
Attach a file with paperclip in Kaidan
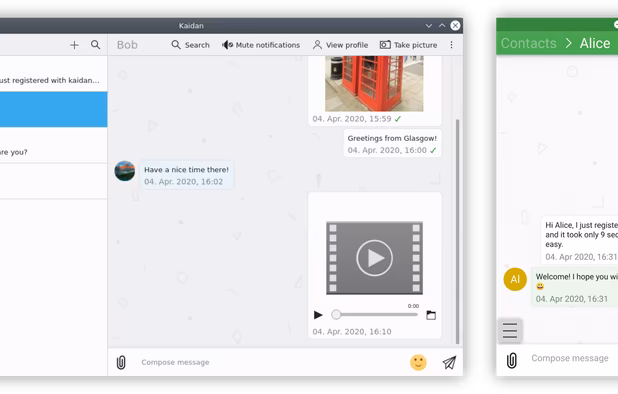click(121, 362)
